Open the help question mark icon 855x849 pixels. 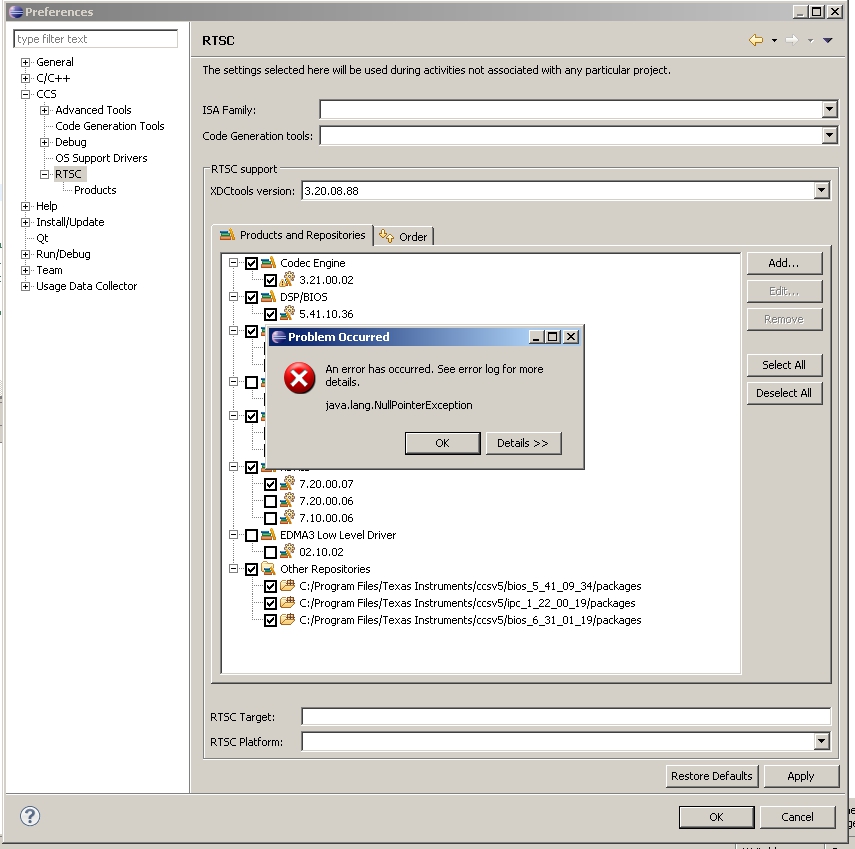click(30, 816)
